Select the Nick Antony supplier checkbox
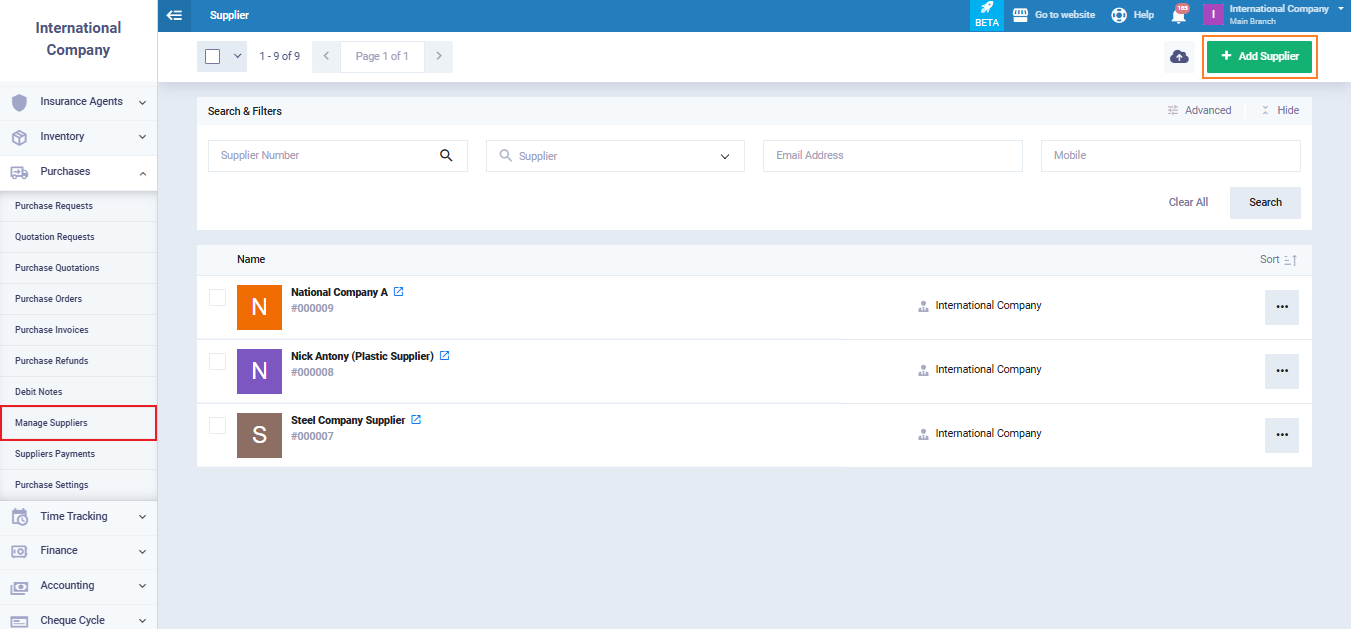Viewport: 1351px width, 629px height. coord(217,361)
